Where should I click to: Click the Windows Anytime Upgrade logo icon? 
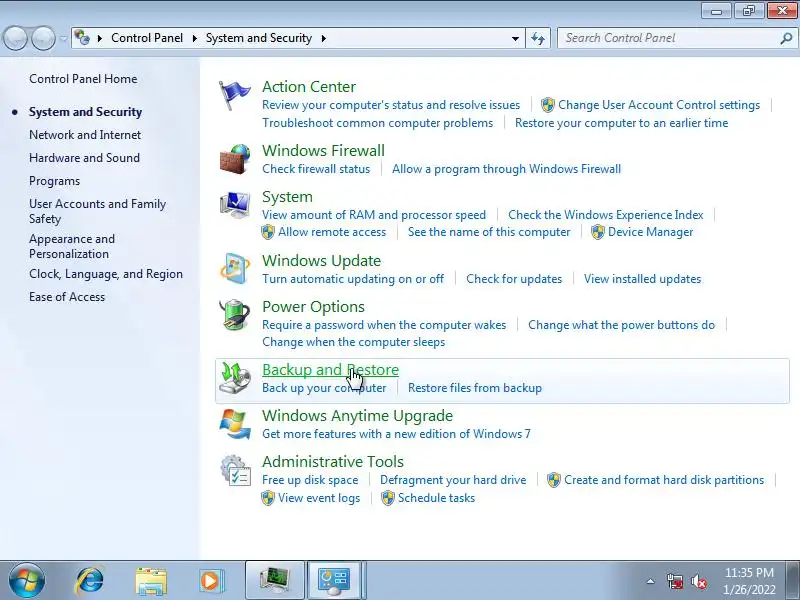click(235, 423)
